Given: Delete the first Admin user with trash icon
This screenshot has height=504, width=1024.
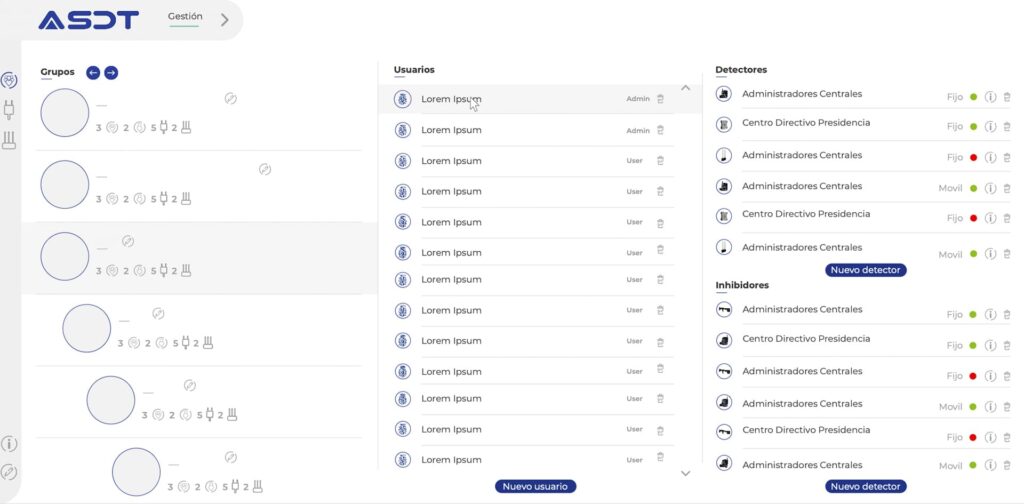Looking at the screenshot, I should pyautogui.click(x=660, y=99).
